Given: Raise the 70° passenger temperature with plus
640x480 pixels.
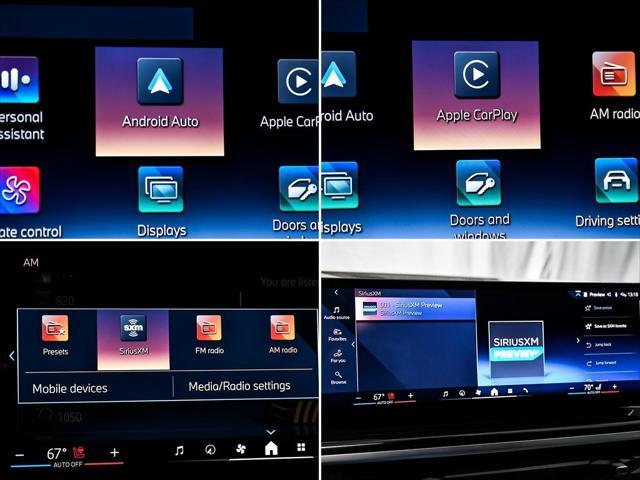Looking at the screenshot, I should pyautogui.click(x=615, y=386).
